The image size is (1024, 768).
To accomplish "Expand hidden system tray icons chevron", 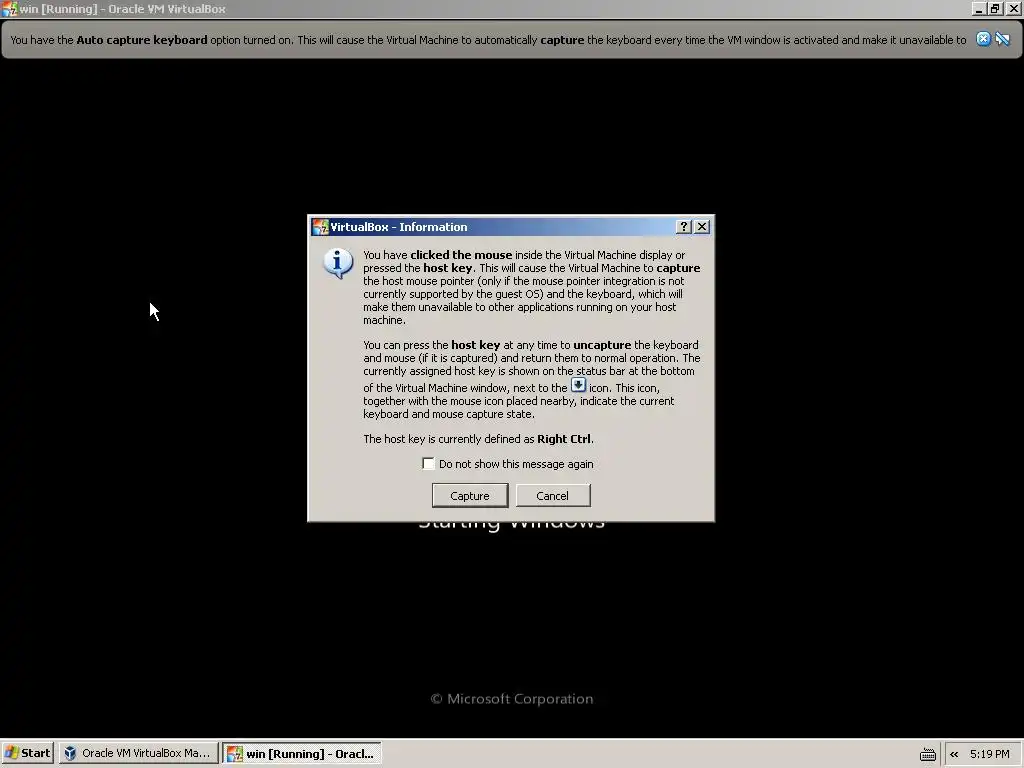I will point(954,754).
